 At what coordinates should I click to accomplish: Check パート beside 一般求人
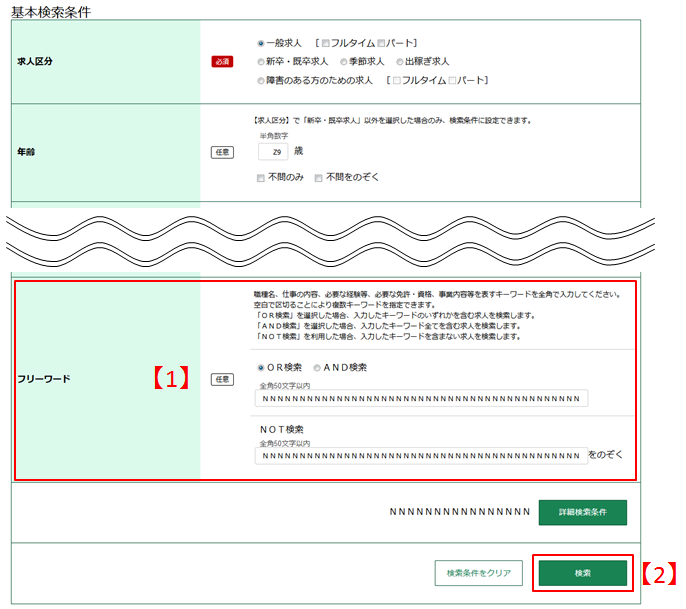click(381, 44)
